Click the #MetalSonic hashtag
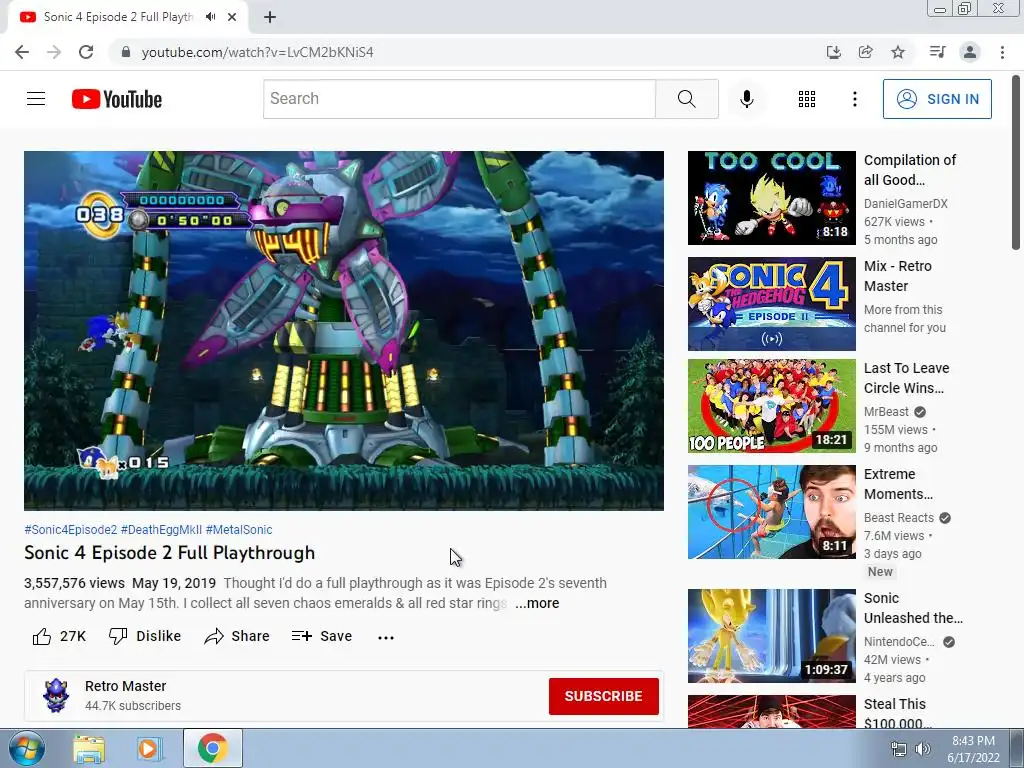 (239, 530)
